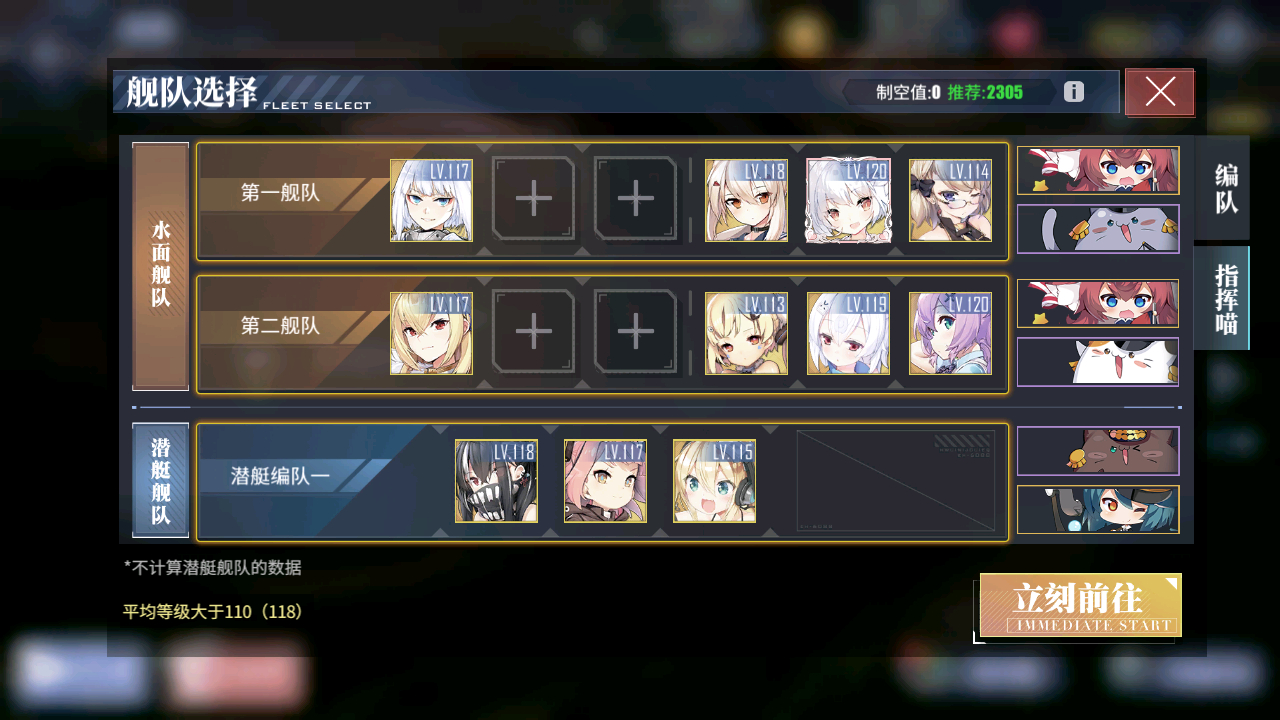Add ship to second fleet's third main slot
This screenshot has height=720, width=1280.
point(636,333)
